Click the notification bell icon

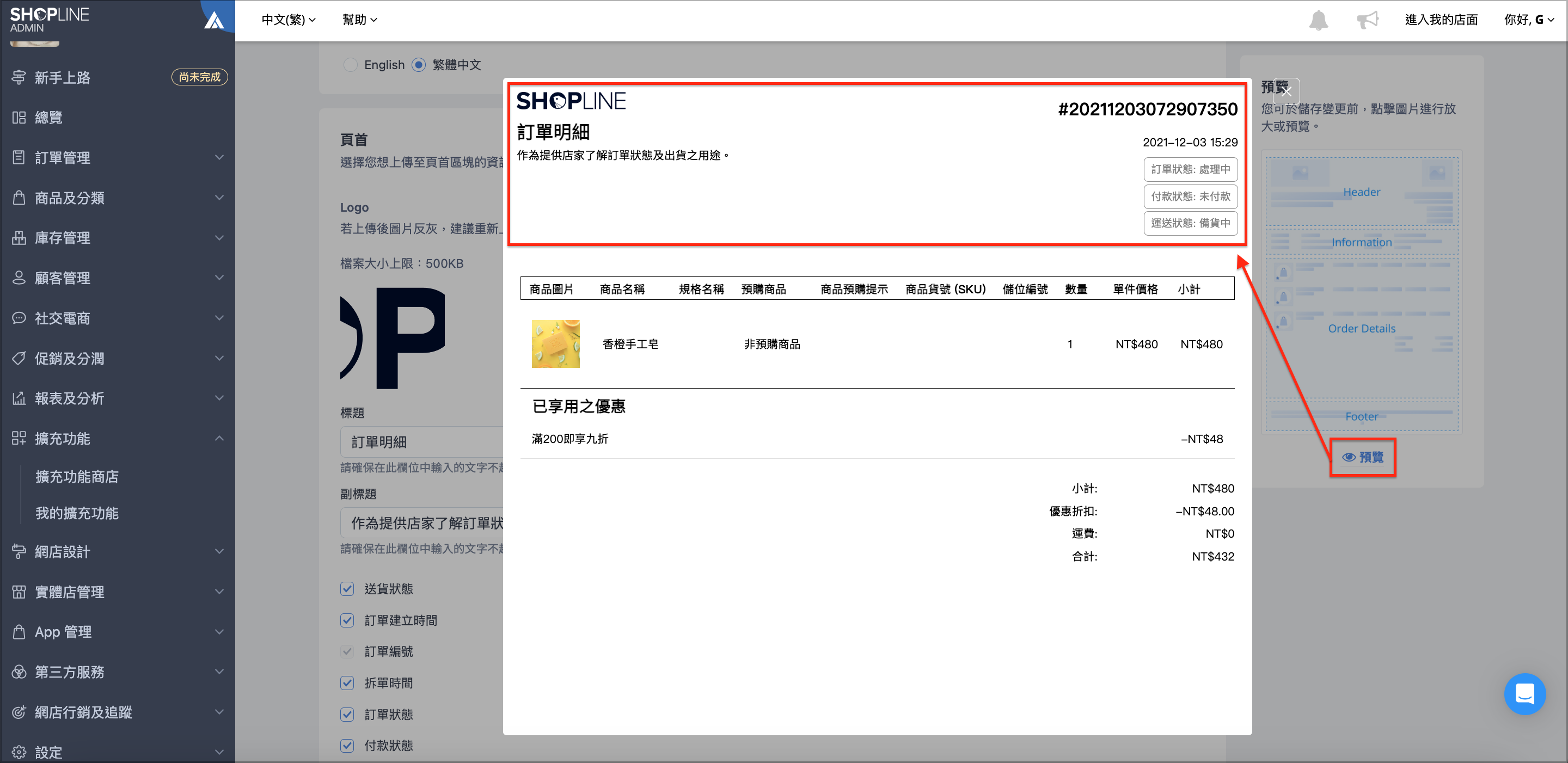click(x=1319, y=20)
